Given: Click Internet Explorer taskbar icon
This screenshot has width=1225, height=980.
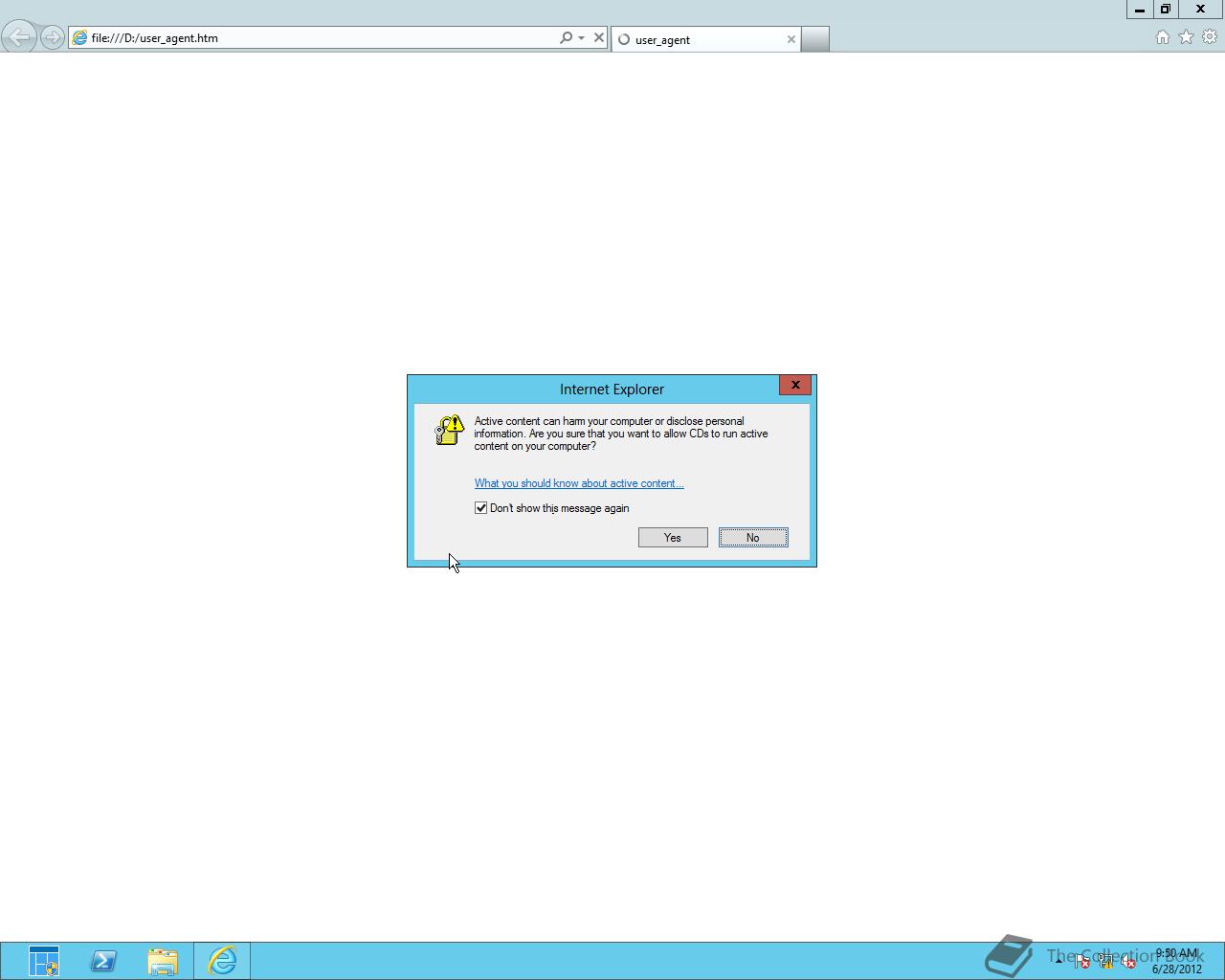Looking at the screenshot, I should point(222,961).
